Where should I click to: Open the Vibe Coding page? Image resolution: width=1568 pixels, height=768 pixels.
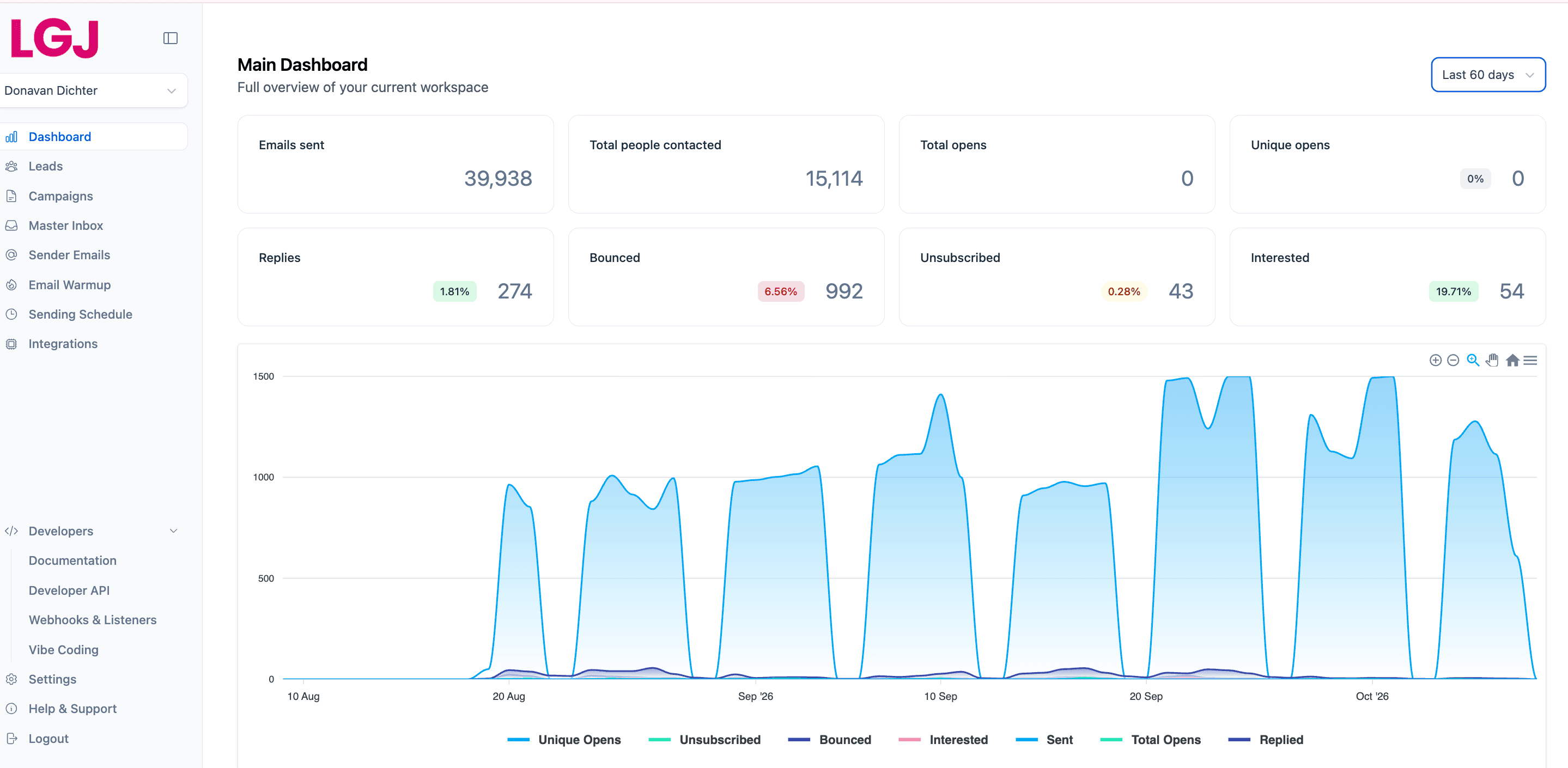point(63,649)
